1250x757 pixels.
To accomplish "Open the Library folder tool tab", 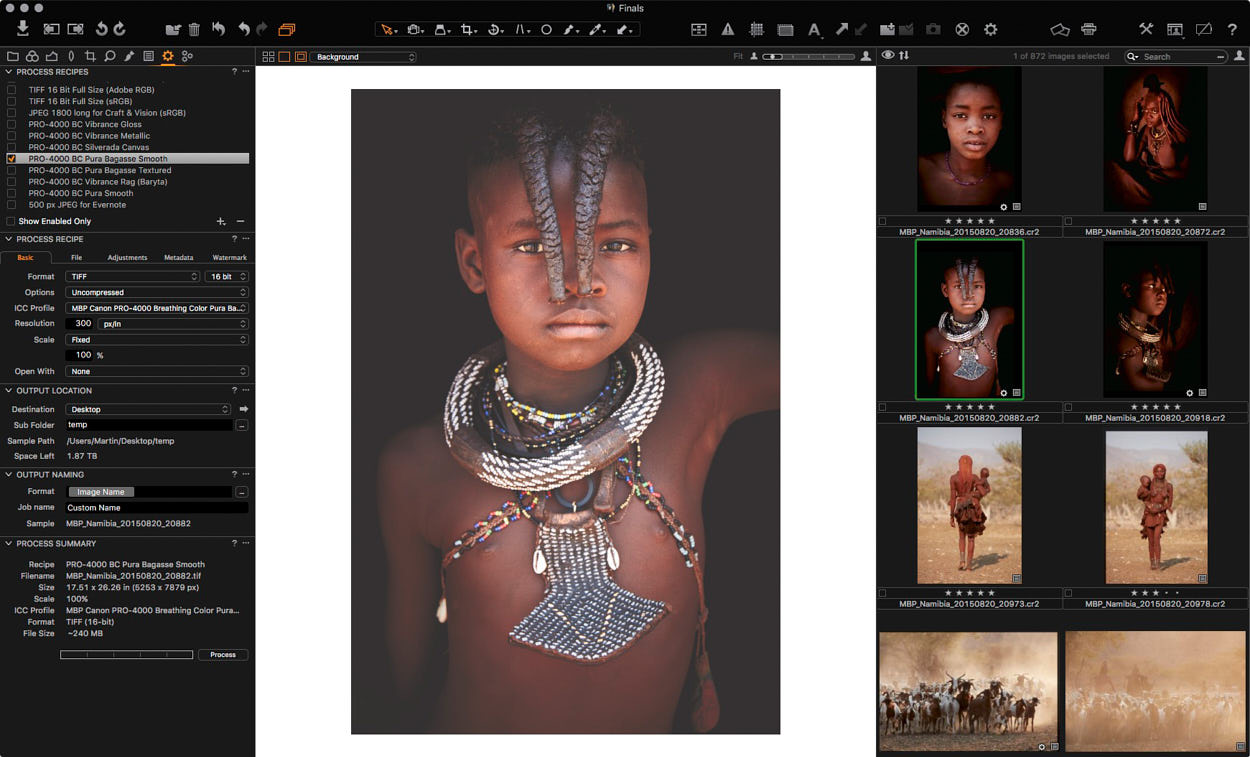I will tap(13, 56).
